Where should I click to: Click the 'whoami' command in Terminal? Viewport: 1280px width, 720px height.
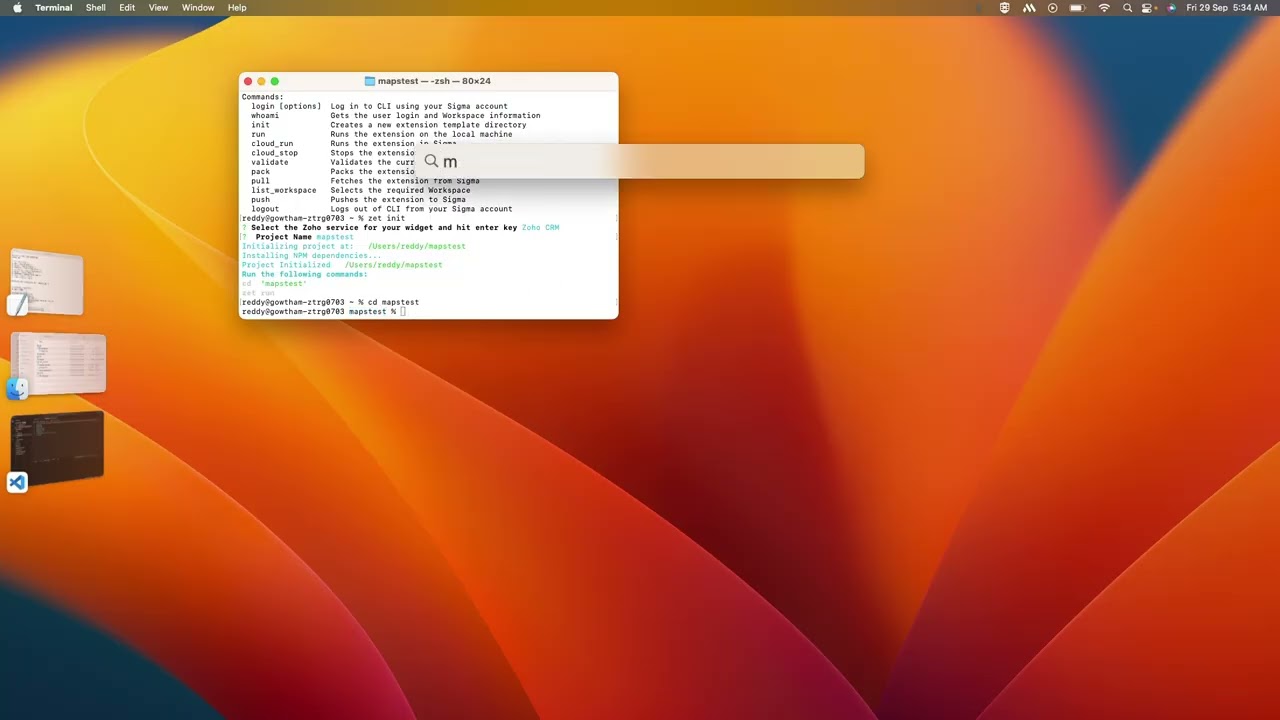click(x=265, y=116)
